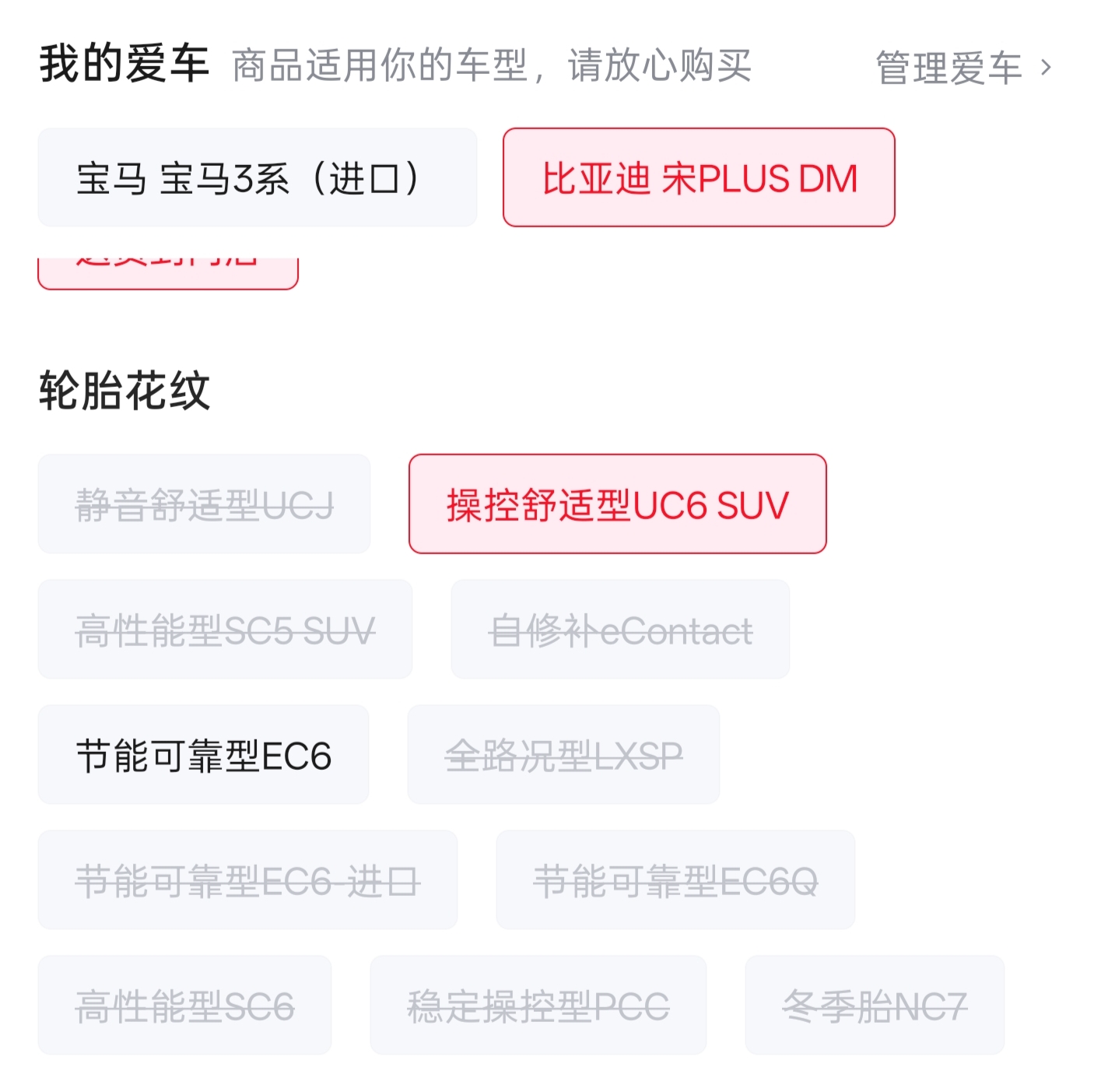Pick the 冬季胎NC7 winter tire option
The height and width of the screenshot is (1092, 1108).
click(875, 1006)
